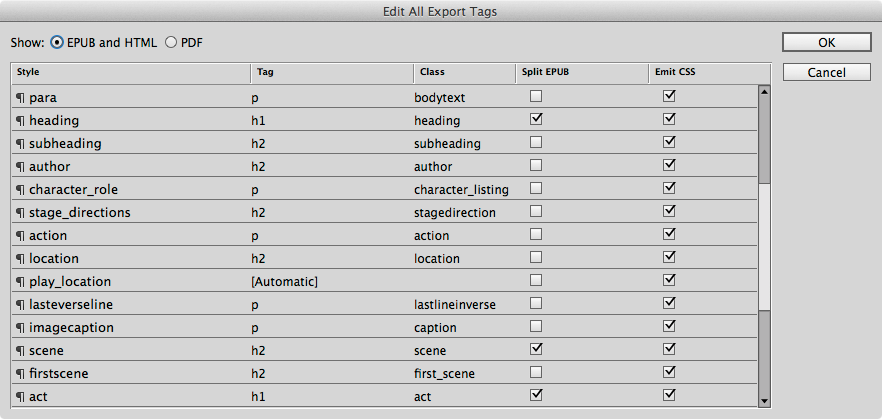This screenshot has width=882, height=419.
Task: Toggle Emit CSS for play_location style
Action: point(669,280)
